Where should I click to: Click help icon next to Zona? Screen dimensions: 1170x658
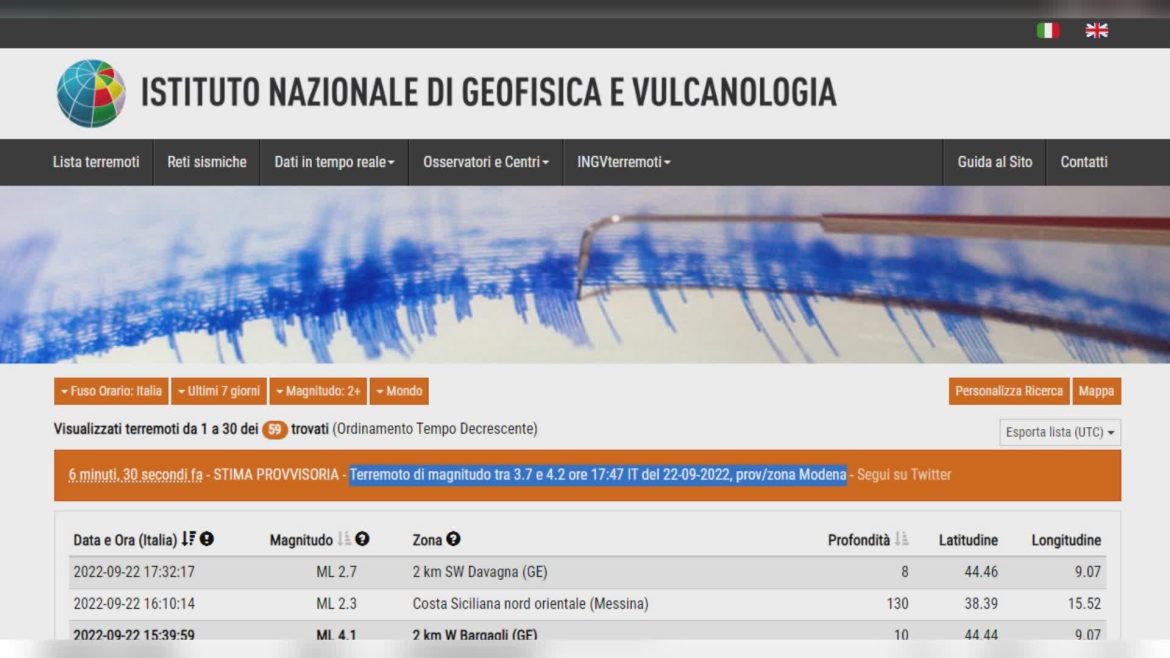[453, 539]
